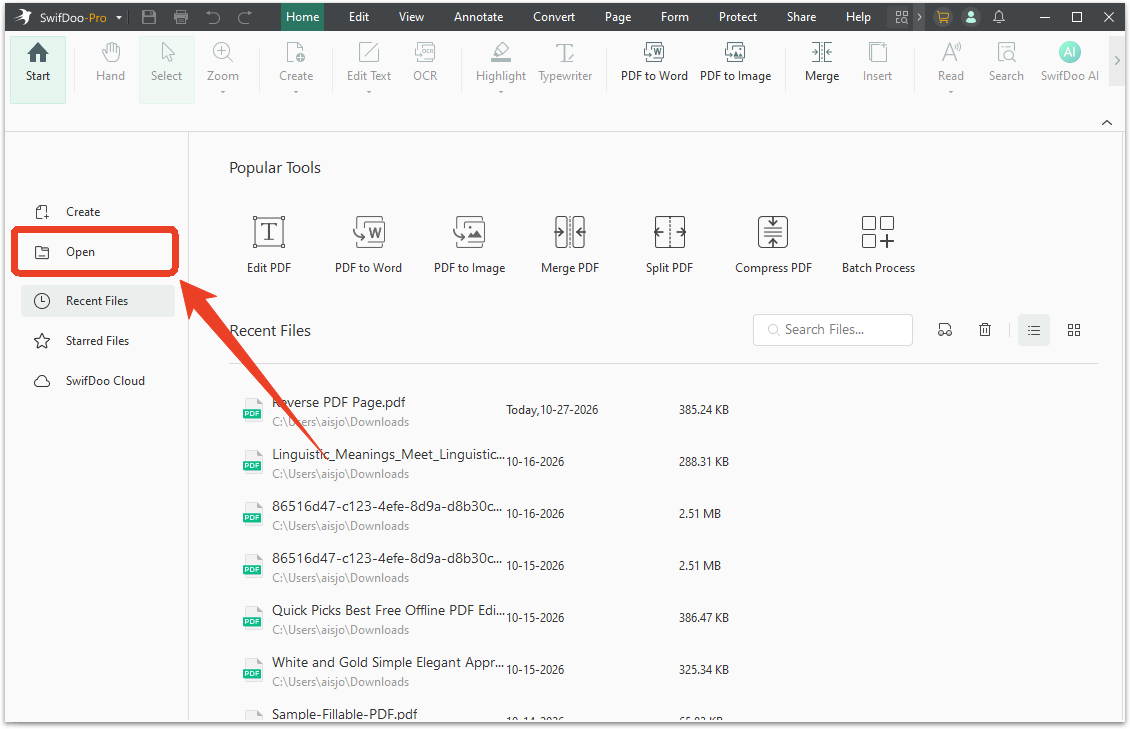
Task: Switch recent files to grid view
Action: pyautogui.click(x=1074, y=330)
